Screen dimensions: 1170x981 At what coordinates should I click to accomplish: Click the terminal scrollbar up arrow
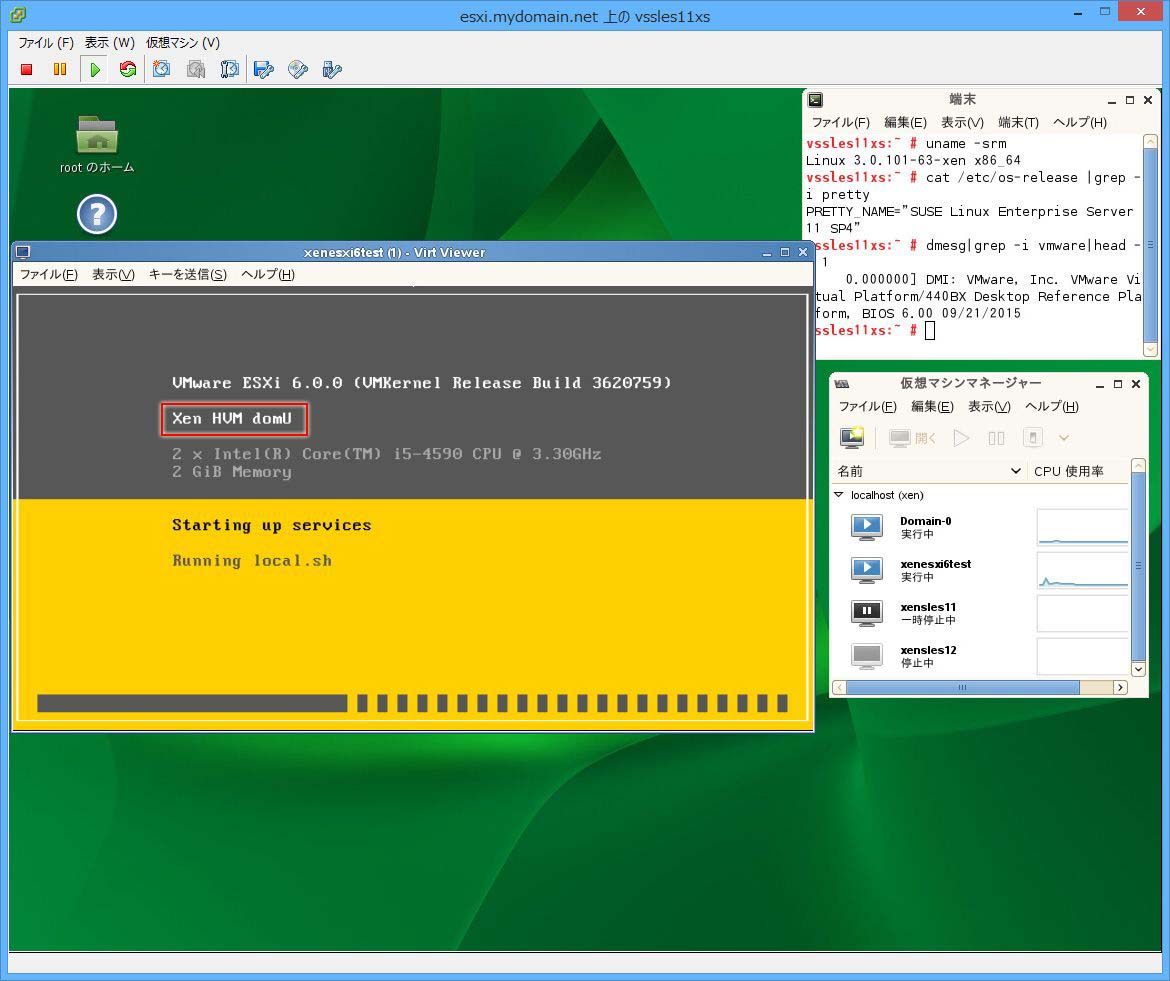pyautogui.click(x=1150, y=142)
